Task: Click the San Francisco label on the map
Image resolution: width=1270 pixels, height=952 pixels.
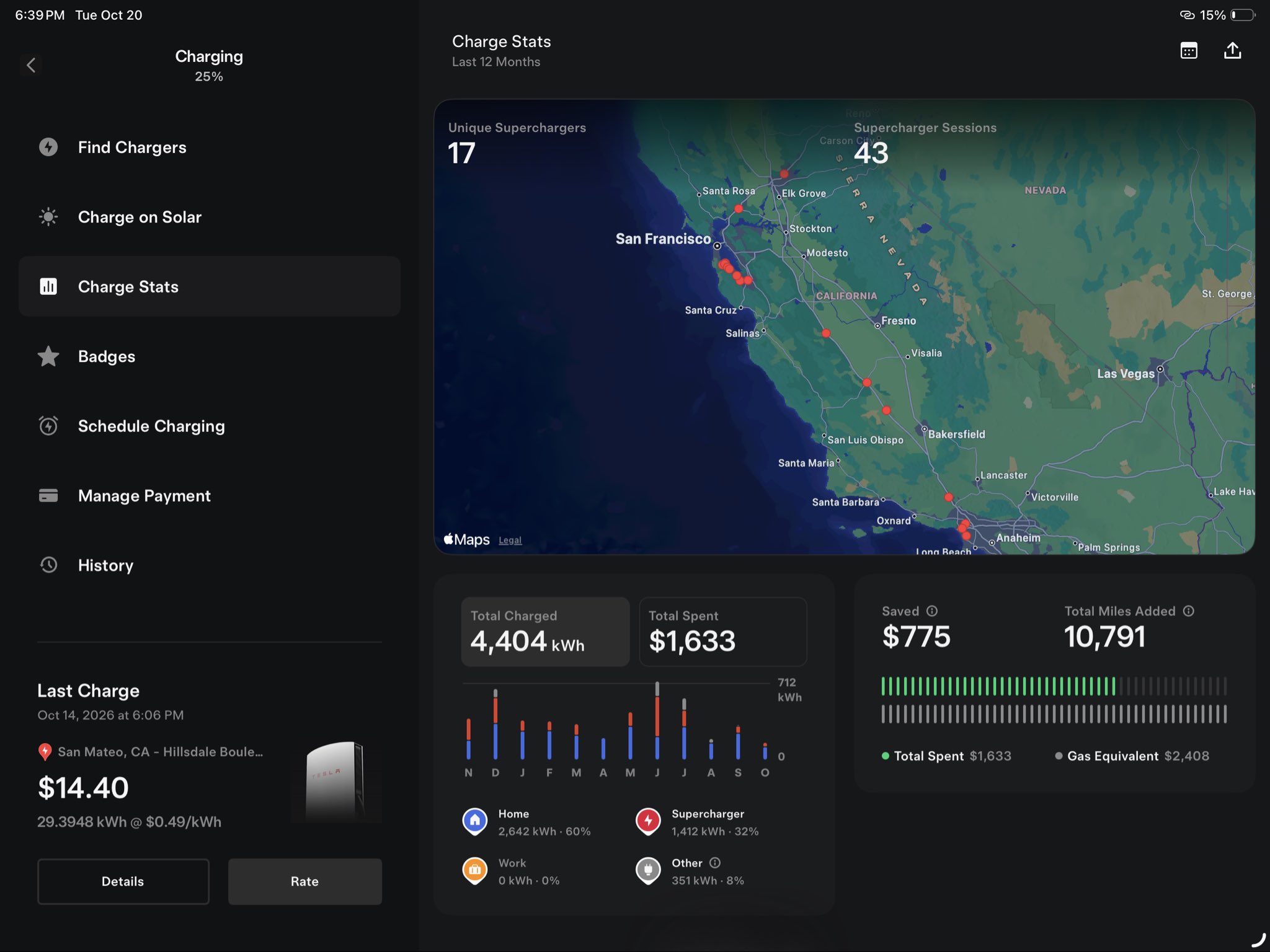Action: click(663, 239)
